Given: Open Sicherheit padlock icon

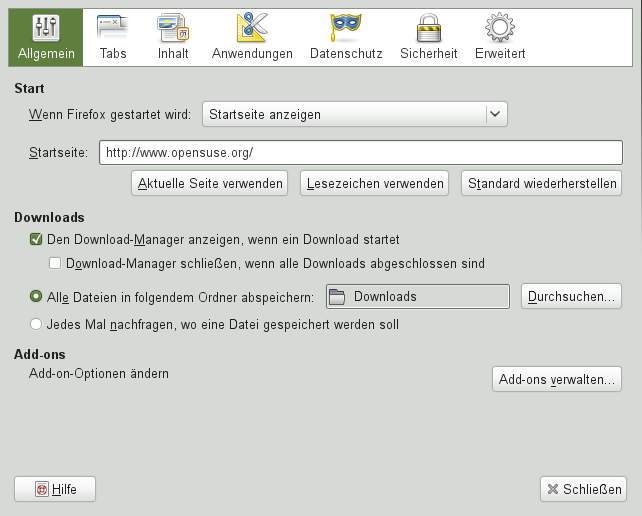Looking at the screenshot, I should click(428, 28).
